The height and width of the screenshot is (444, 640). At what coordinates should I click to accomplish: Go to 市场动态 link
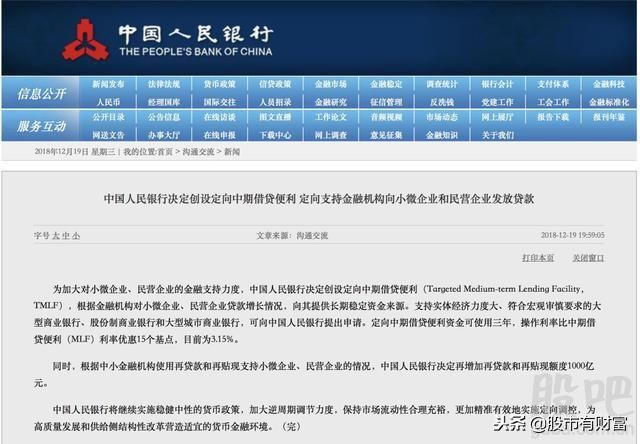coord(442,118)
